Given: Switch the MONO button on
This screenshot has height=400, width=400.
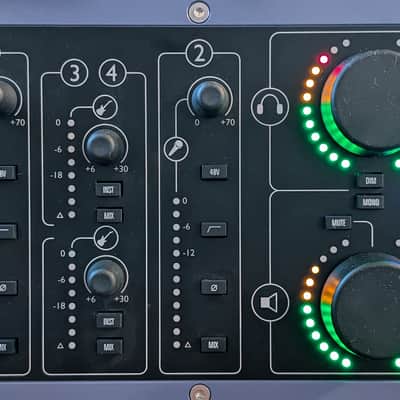Looking at the screenshot, I should (x=370, y=202).
